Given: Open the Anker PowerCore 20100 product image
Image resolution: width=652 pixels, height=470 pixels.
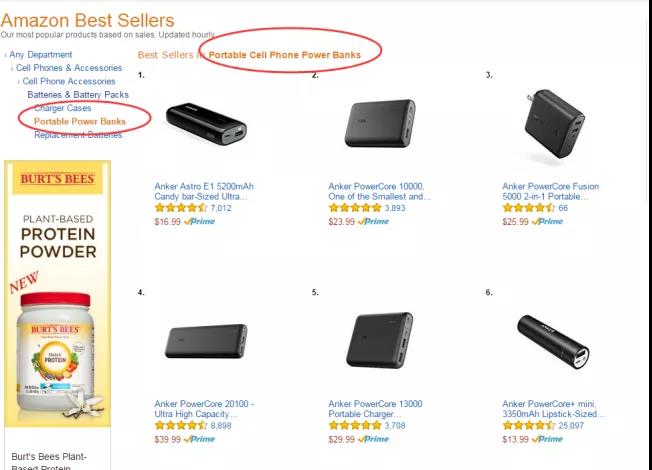Looking at the screenshot, I should coord(205,341).
